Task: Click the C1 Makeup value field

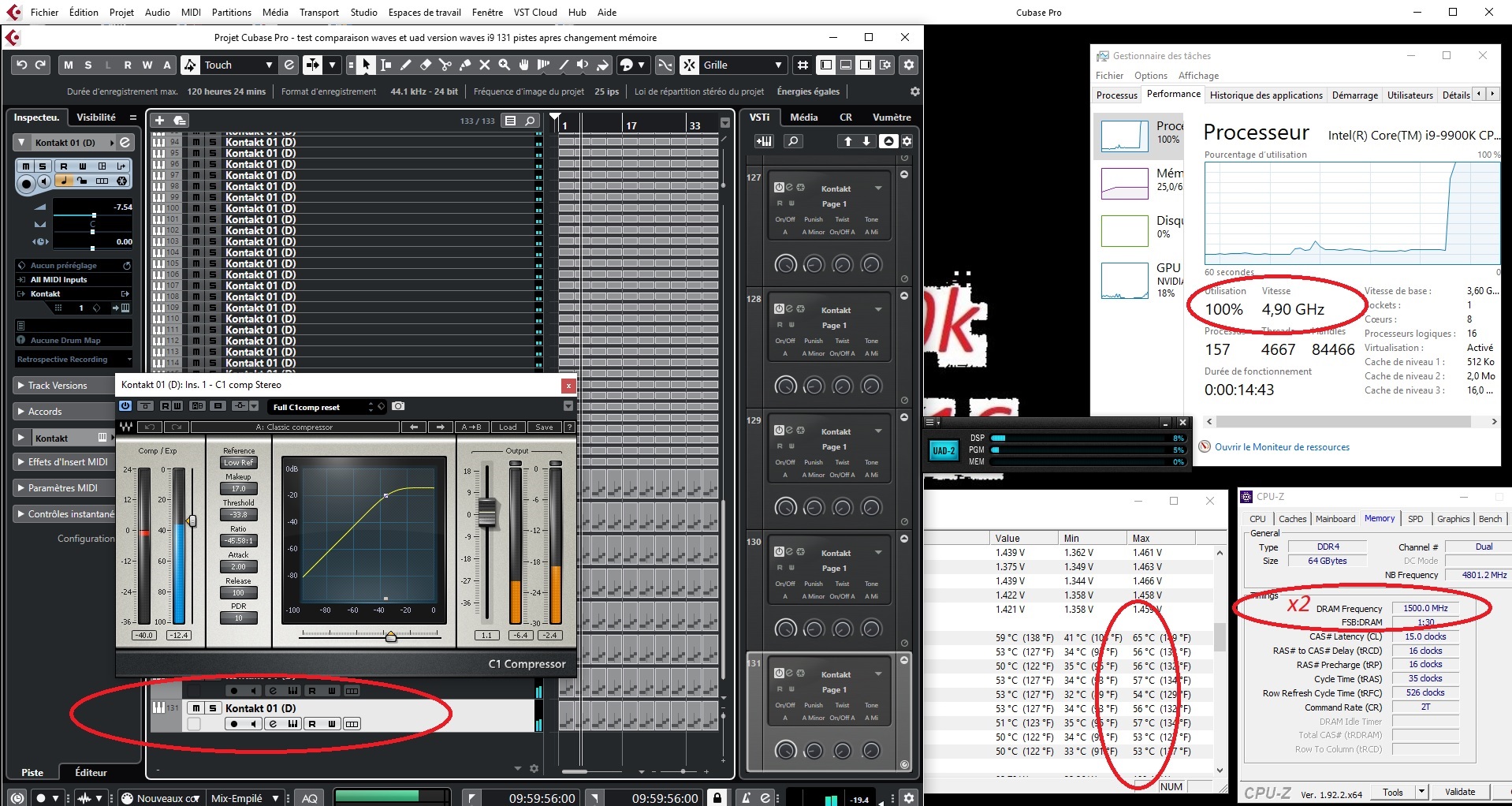Action: (238, 489)
